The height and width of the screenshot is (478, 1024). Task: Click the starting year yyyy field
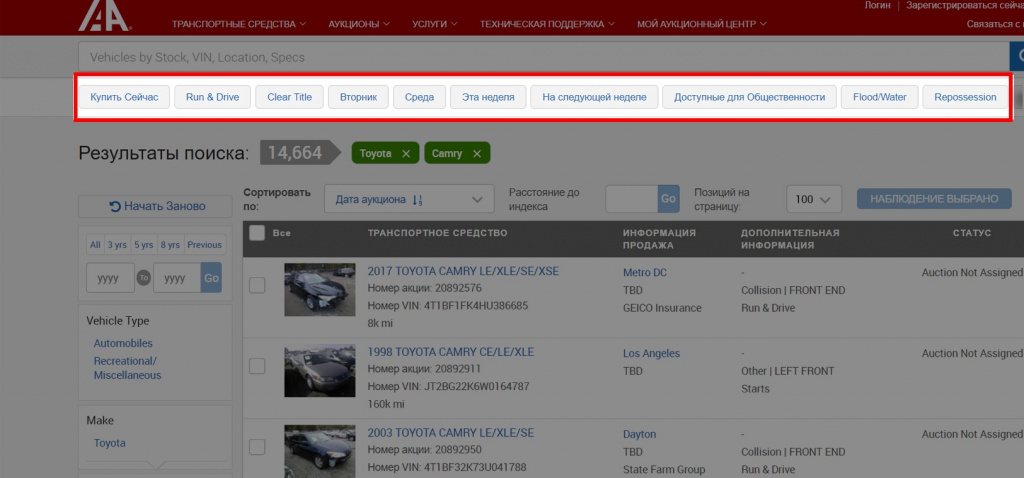(110, 278)
